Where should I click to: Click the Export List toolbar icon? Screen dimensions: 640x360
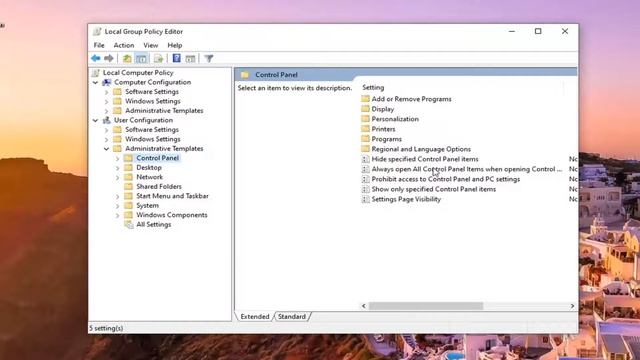coord(158,58)
